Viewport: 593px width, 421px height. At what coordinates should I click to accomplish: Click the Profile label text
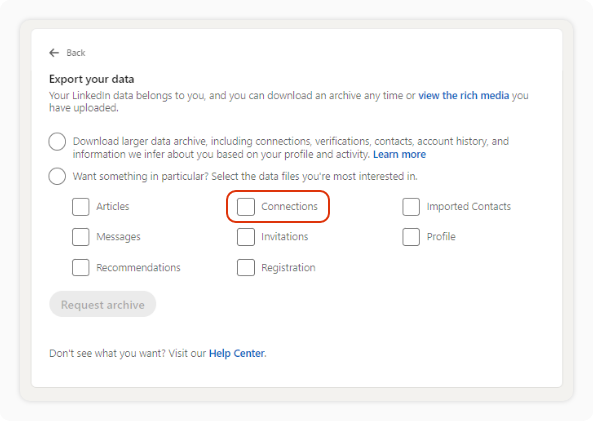pyautogui.click(x=441, y=237)
